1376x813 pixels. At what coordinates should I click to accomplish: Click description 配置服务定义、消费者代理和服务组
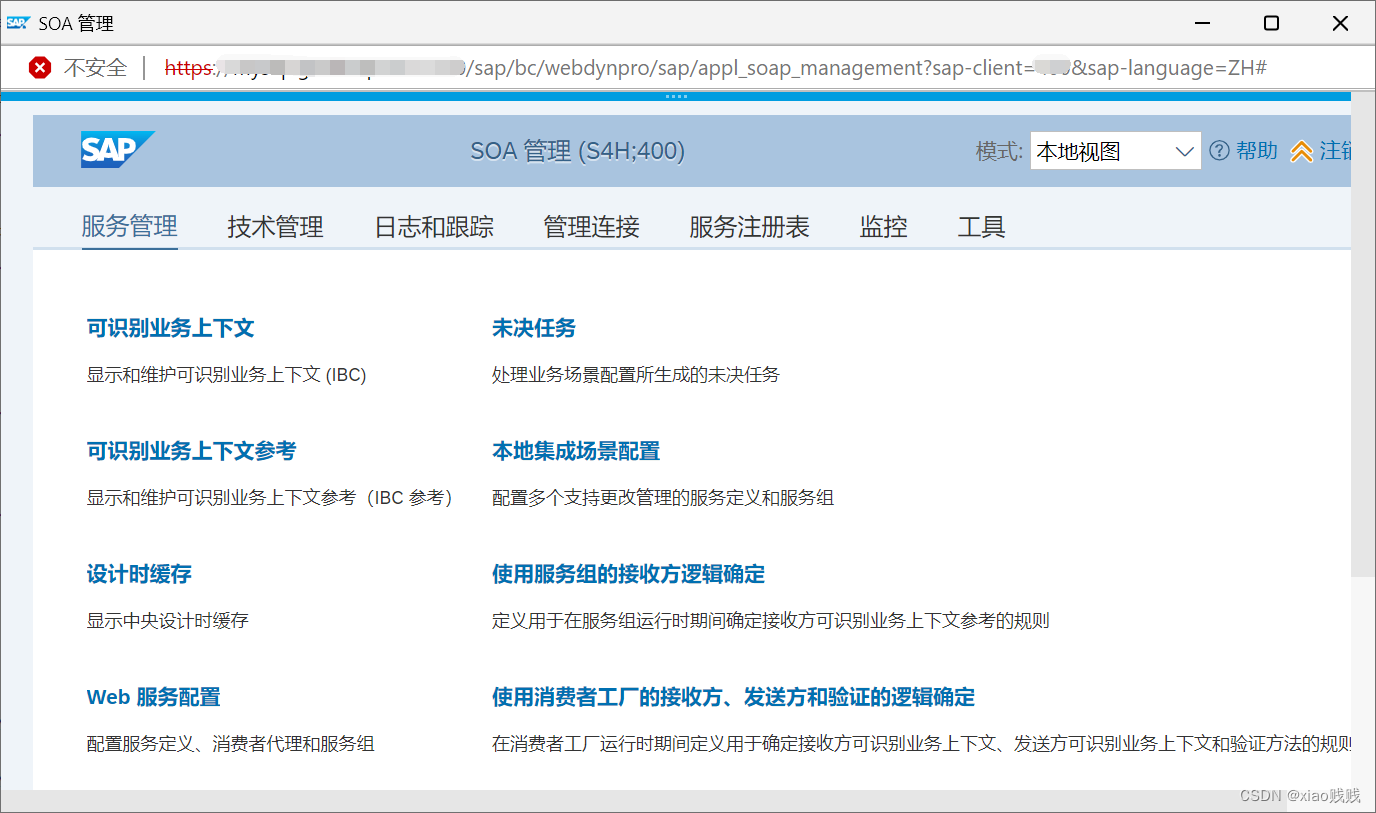(x=231, y=744)
